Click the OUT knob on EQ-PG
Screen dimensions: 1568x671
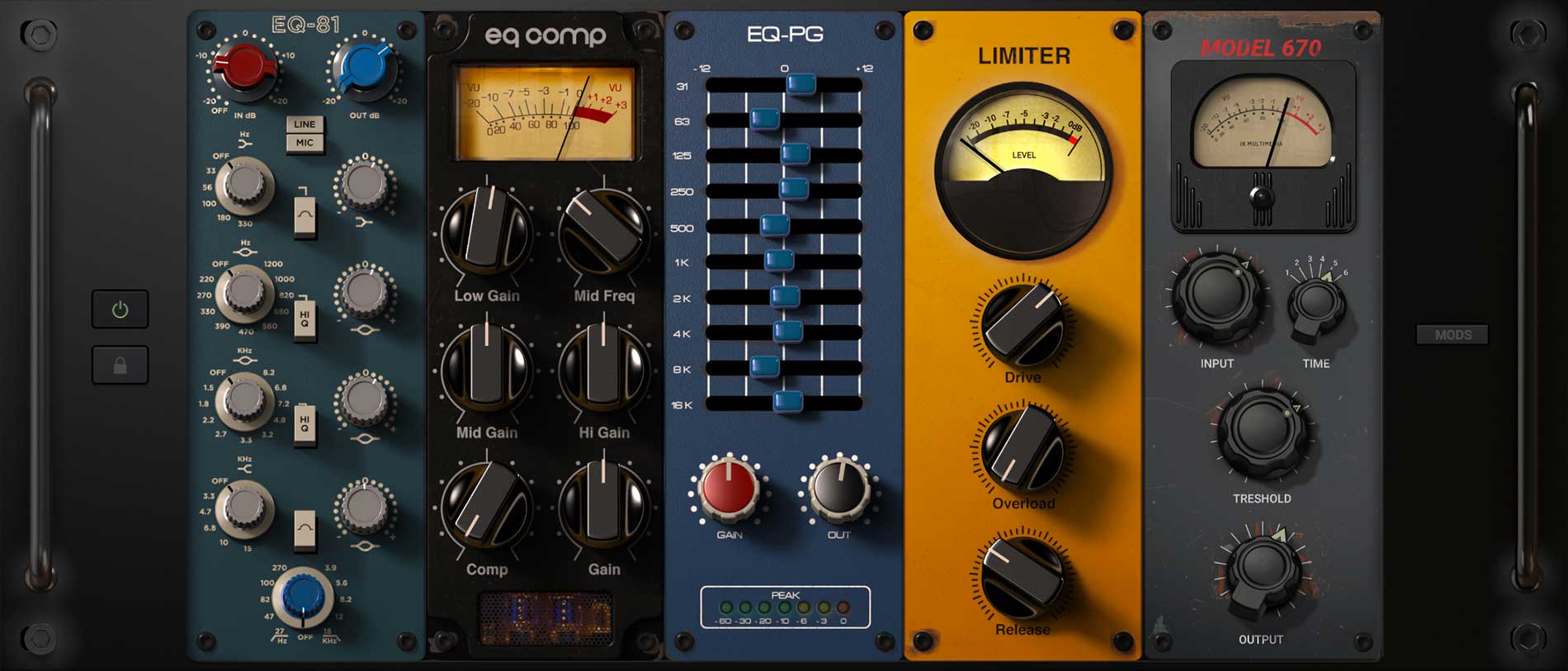coord(838,488)
